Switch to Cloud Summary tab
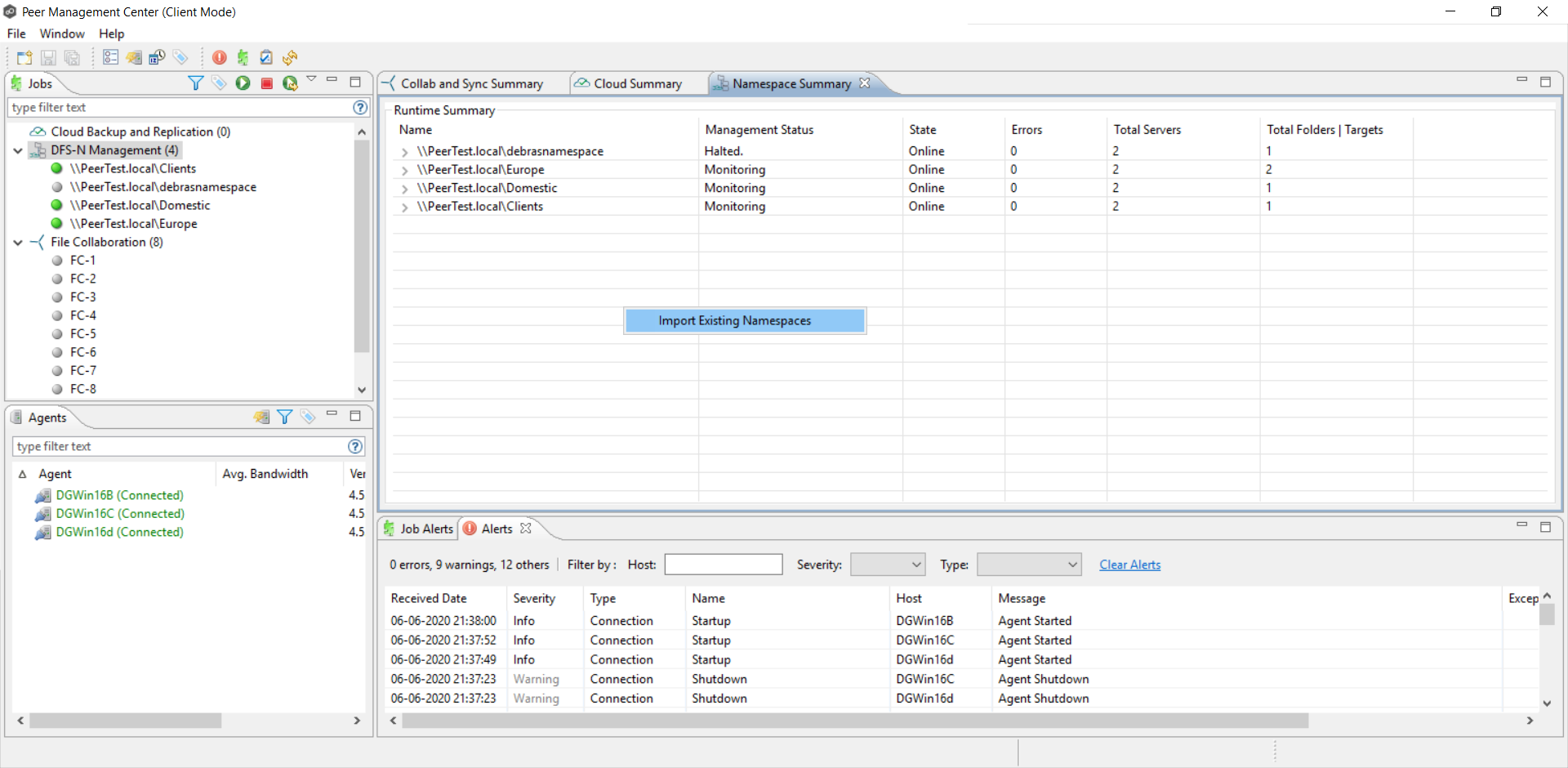Screen dimensions: 1568x768 click(x=637, y=83)
